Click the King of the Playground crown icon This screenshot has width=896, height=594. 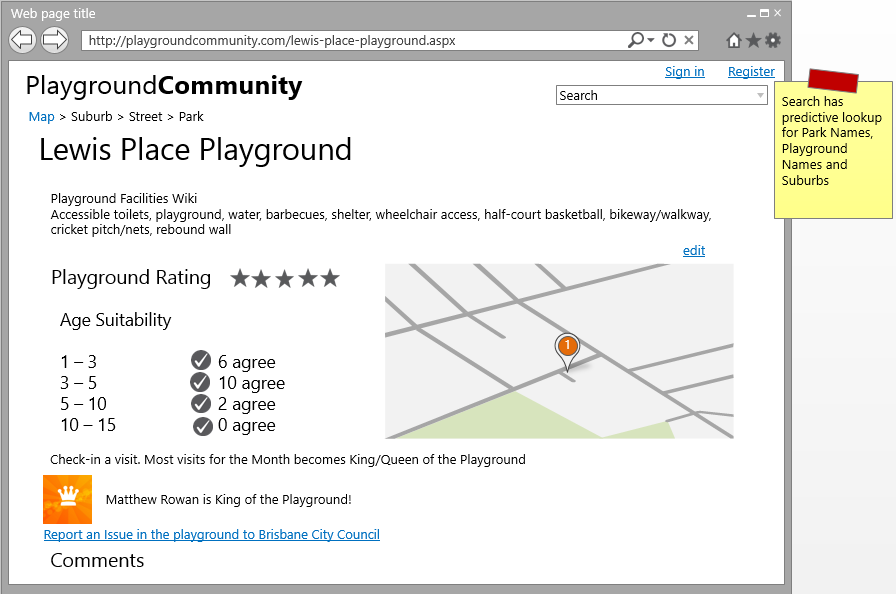coord(67,499)
